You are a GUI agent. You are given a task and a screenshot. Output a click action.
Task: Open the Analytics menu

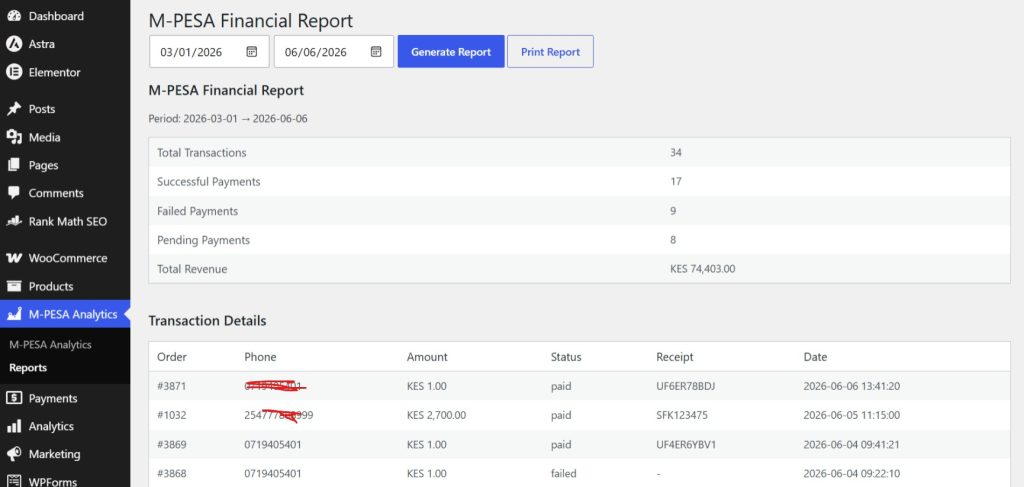[x=51, y=426]
